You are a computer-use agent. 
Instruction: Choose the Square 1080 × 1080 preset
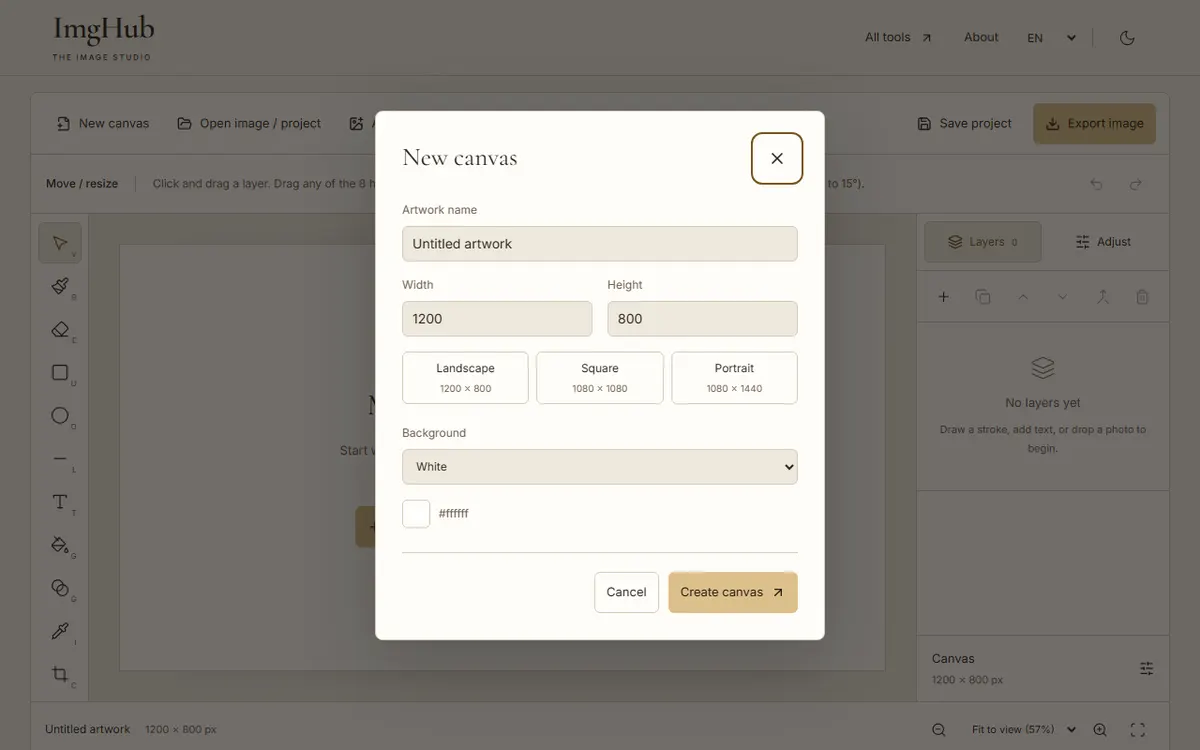pyautogui.click(x=600, y=378)
